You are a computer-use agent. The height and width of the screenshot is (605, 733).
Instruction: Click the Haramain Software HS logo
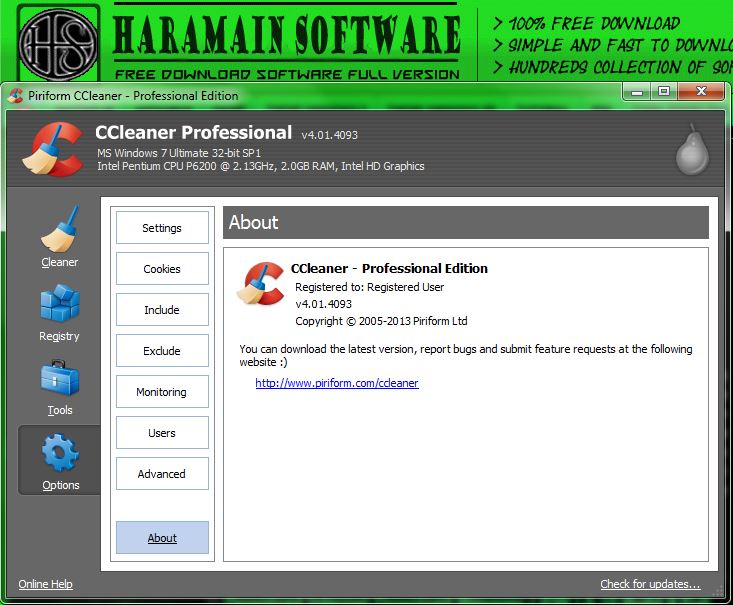click(59, 44)
